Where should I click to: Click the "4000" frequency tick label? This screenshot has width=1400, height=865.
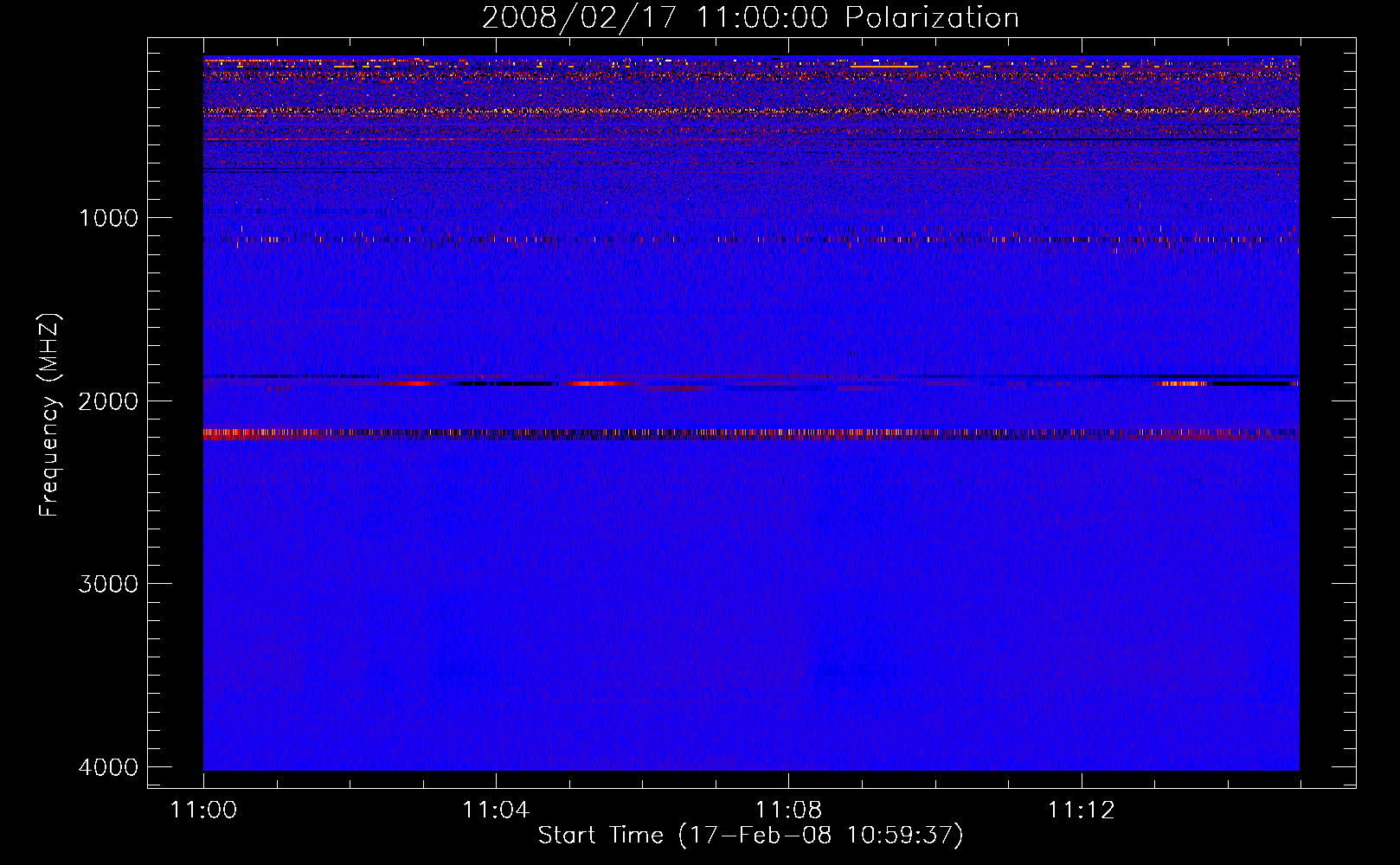[108, 767]
